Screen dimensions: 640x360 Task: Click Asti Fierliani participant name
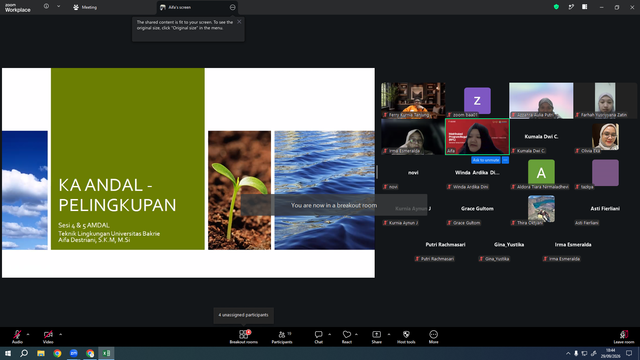605,209
